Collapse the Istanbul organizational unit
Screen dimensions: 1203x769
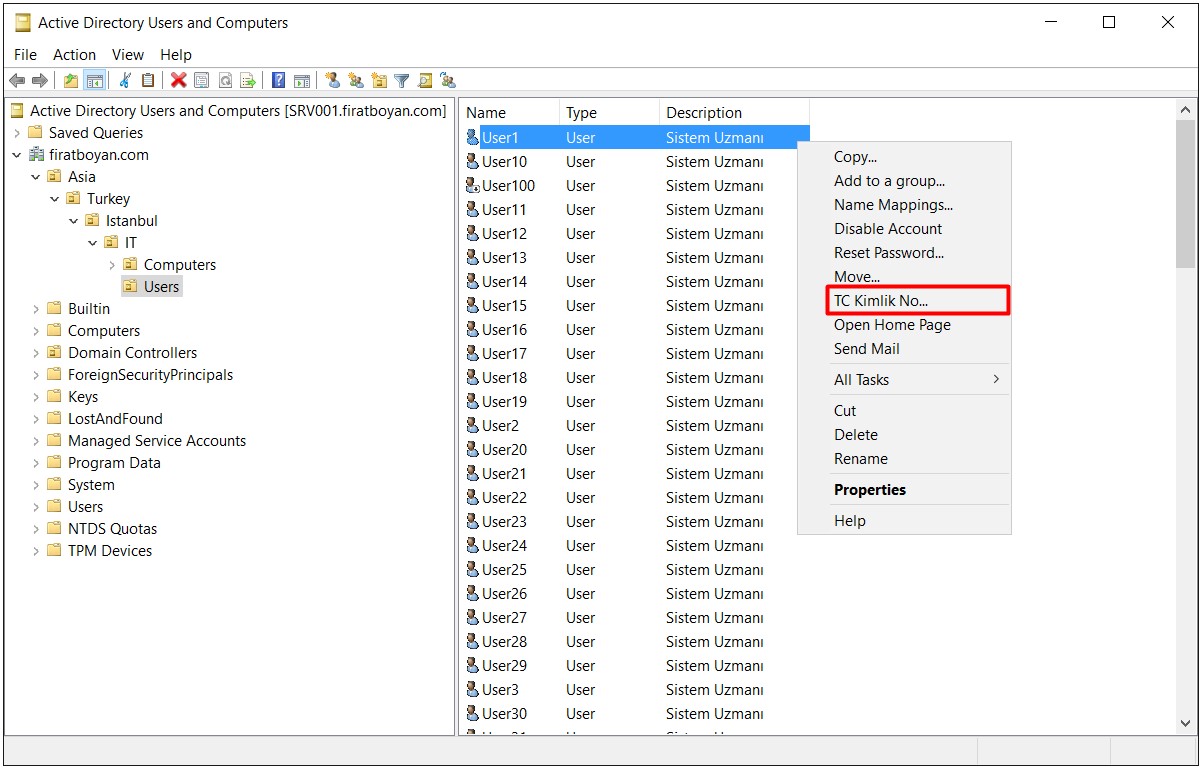(74, 221)
